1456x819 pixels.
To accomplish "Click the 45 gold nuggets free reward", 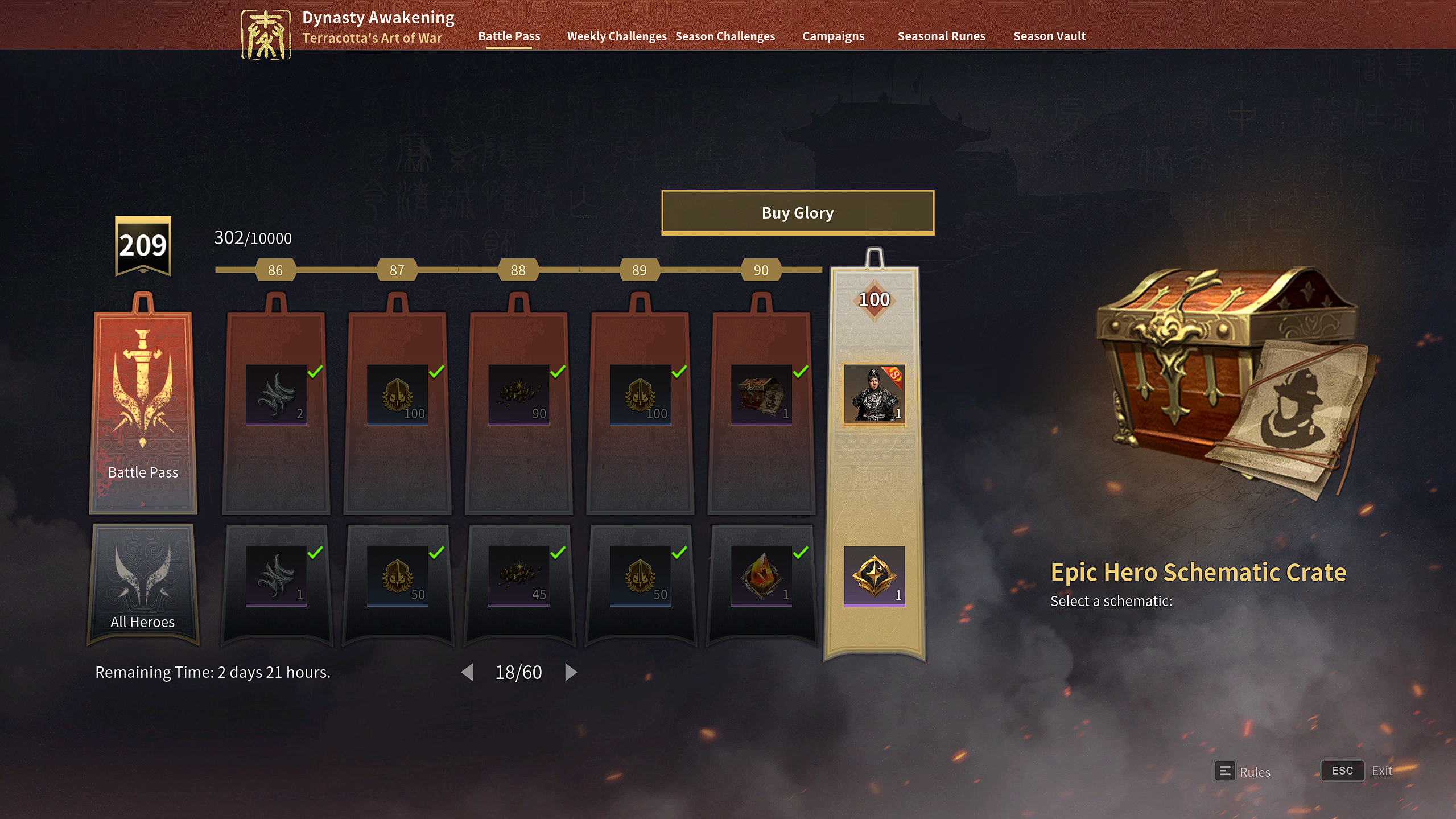I will tap(518, 576).
